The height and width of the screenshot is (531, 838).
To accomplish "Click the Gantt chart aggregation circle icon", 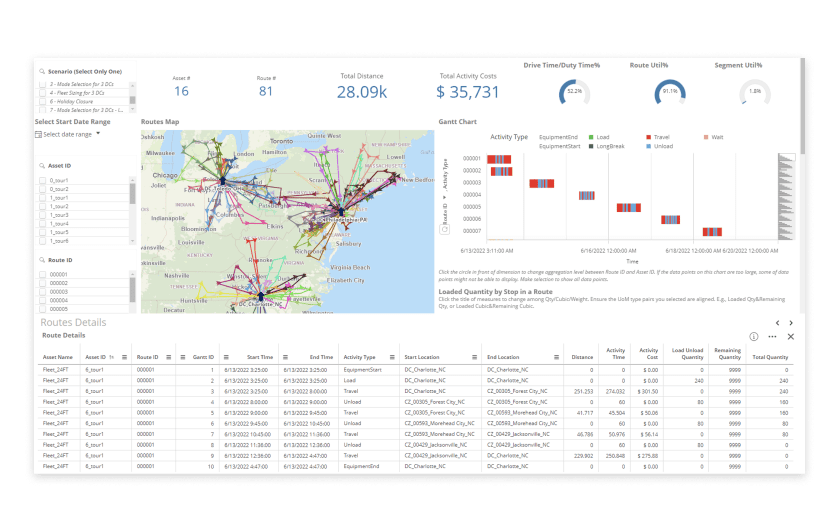I will [444, 230].
